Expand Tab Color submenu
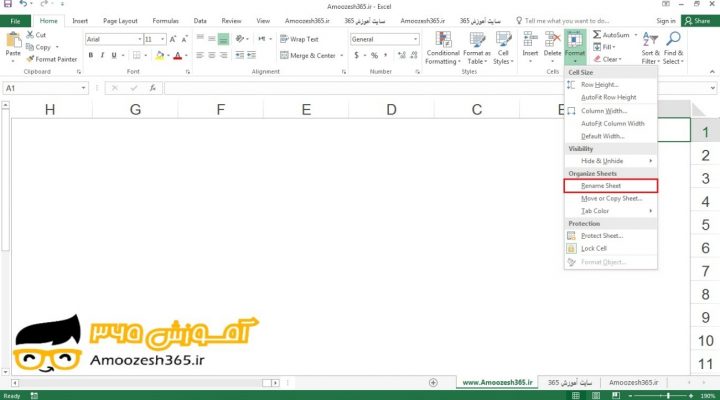 pos(611,211)
